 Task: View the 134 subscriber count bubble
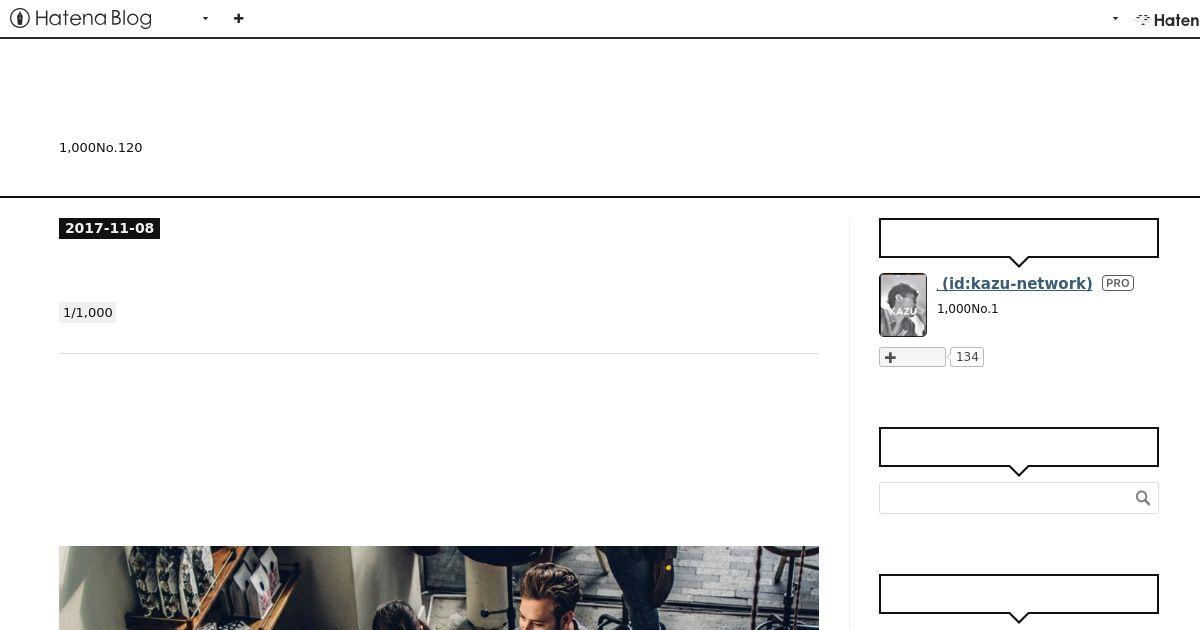coord(967,357)
